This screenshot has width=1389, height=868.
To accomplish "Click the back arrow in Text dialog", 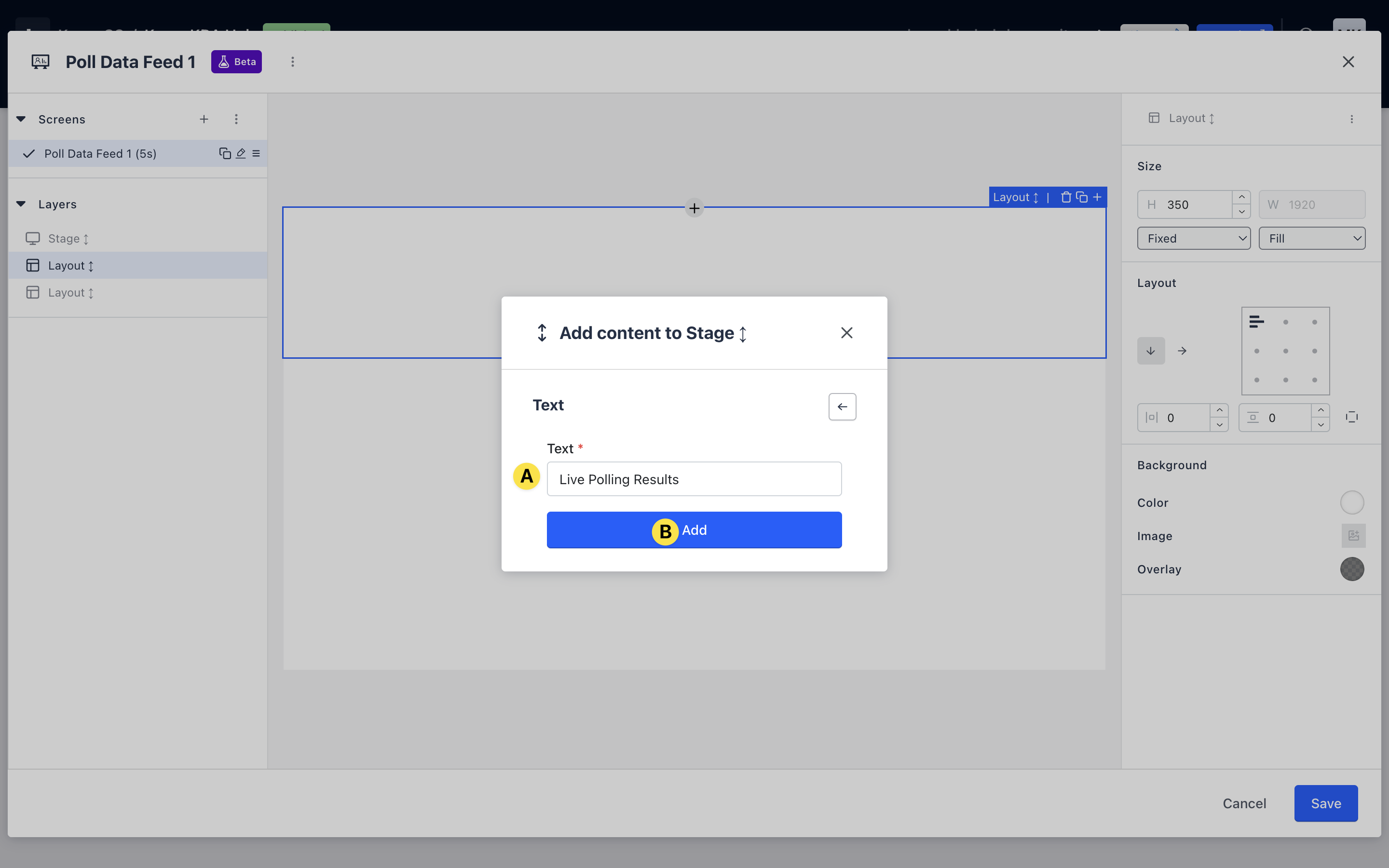I will click(x=842, y=407).
